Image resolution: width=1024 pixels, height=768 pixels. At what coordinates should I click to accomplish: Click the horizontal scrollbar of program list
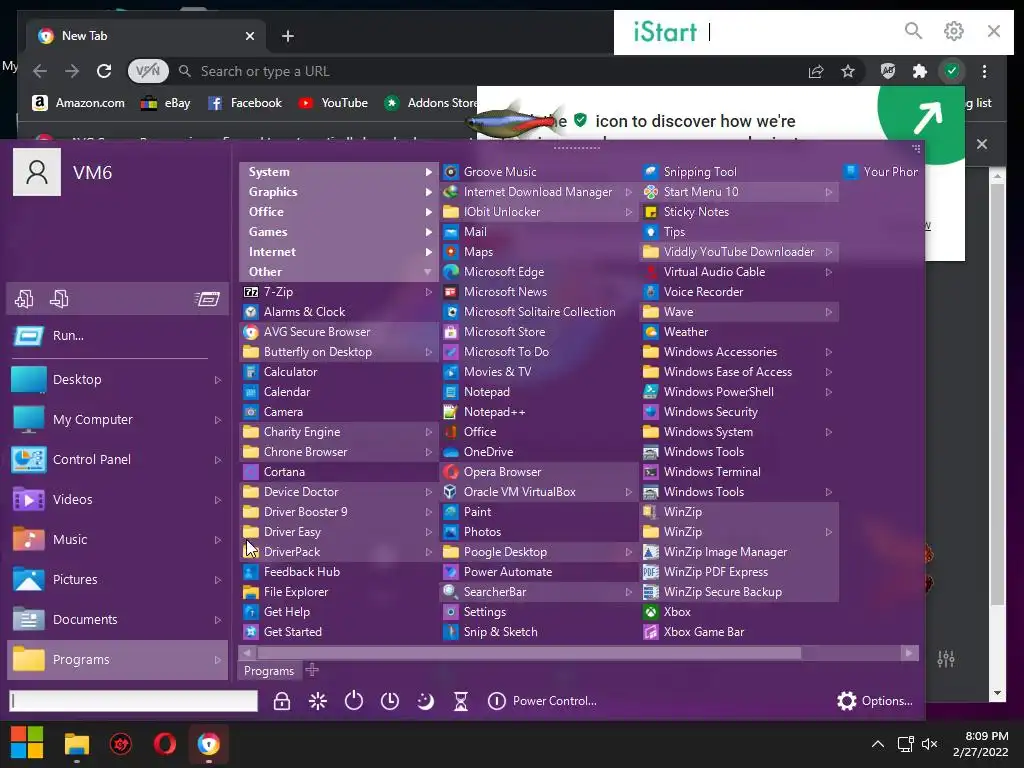530,652
